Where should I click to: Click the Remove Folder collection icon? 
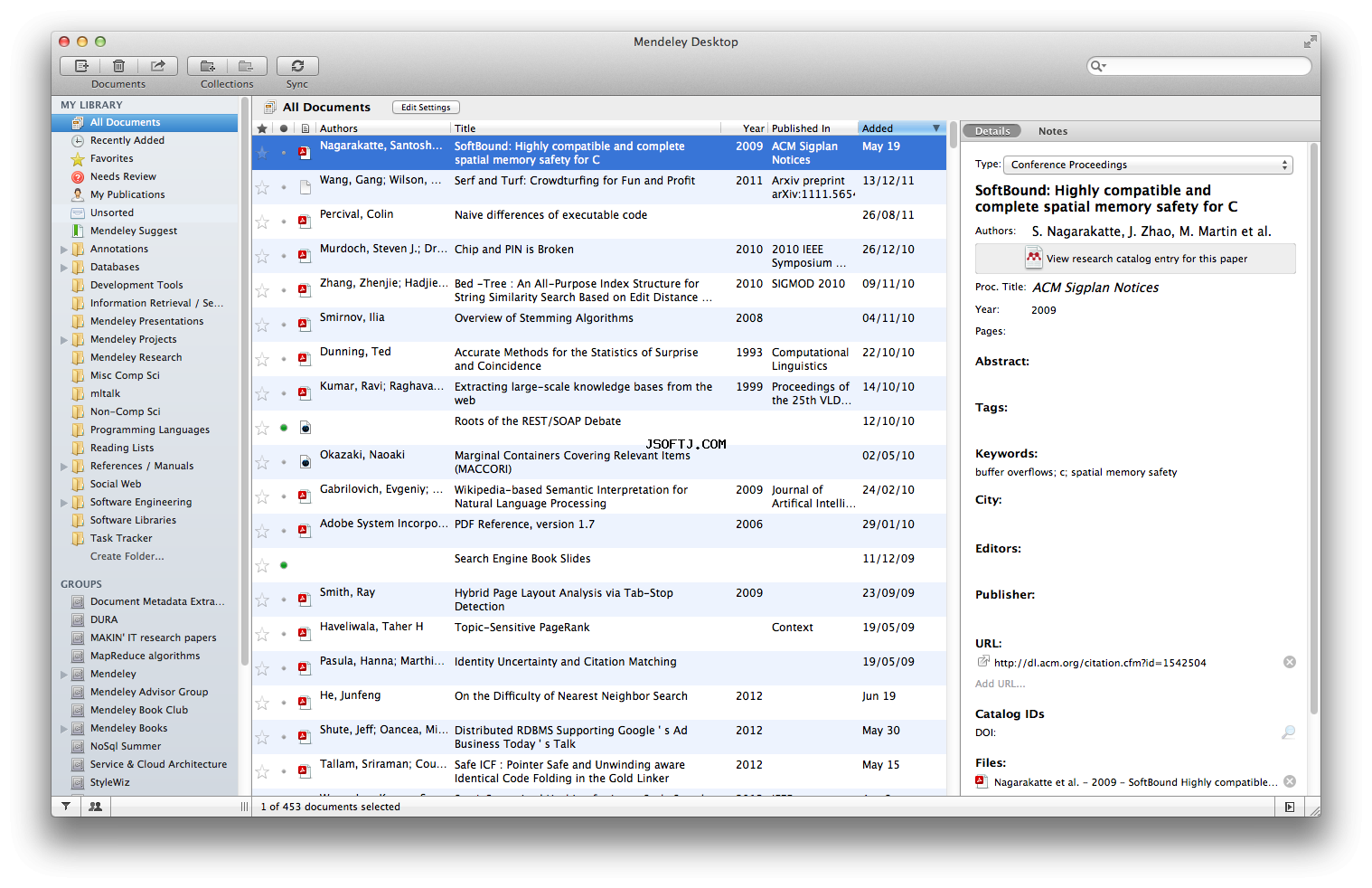246,66
